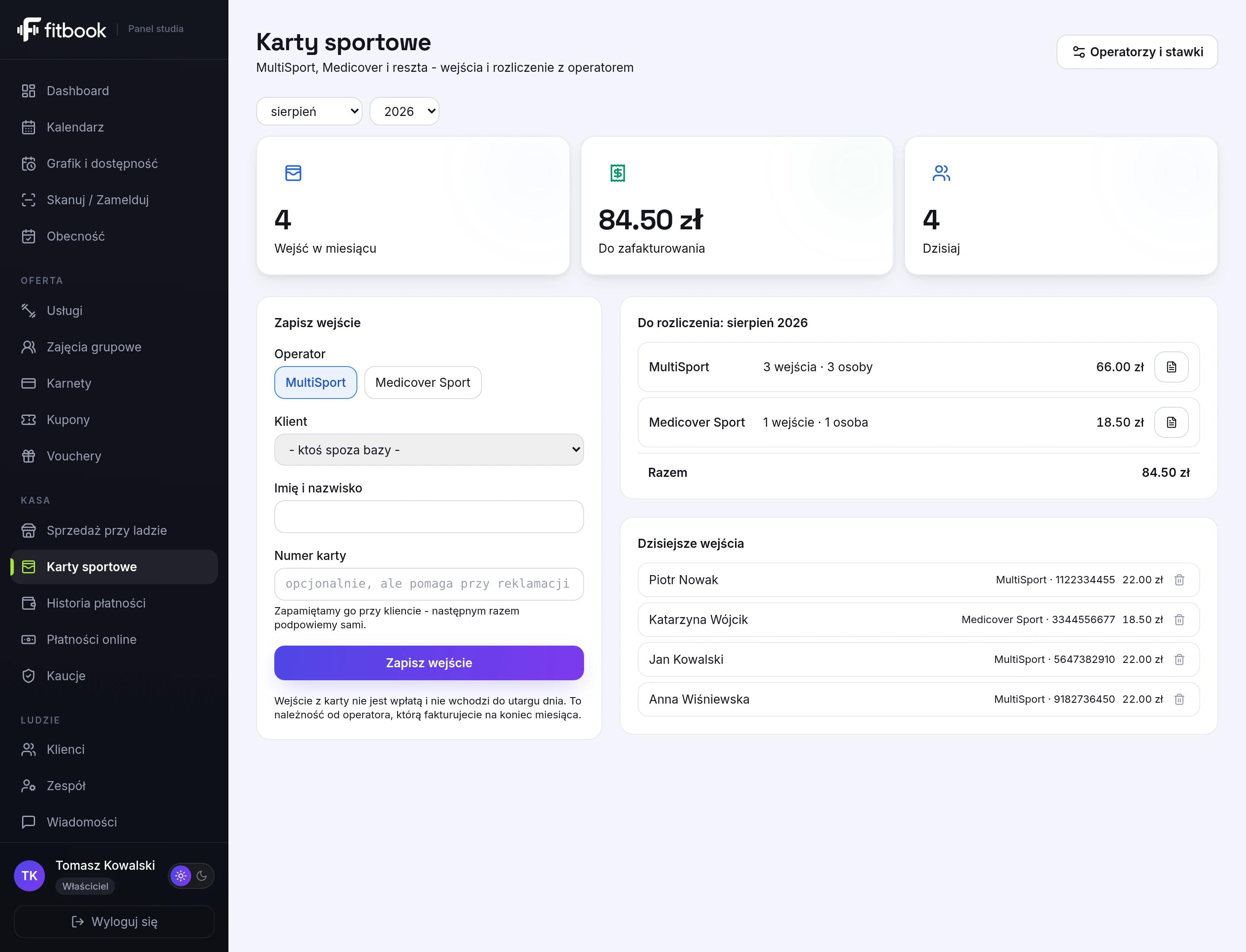The width and height of the screenshot is (1246, 952).
Task: Expand the Klient dropdown
Action: [x=429, y=449]
